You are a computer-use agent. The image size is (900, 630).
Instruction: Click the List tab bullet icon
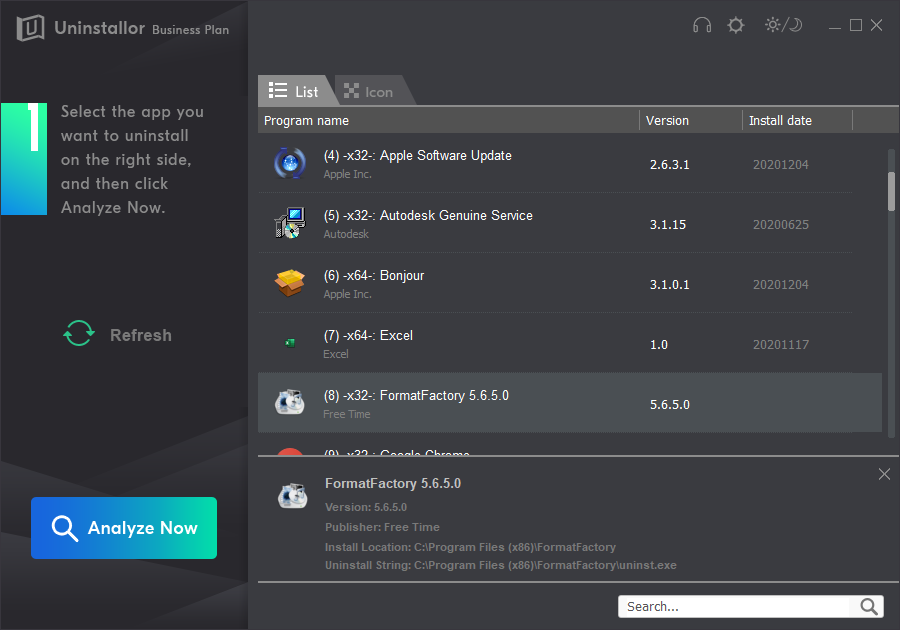[278, 91]
